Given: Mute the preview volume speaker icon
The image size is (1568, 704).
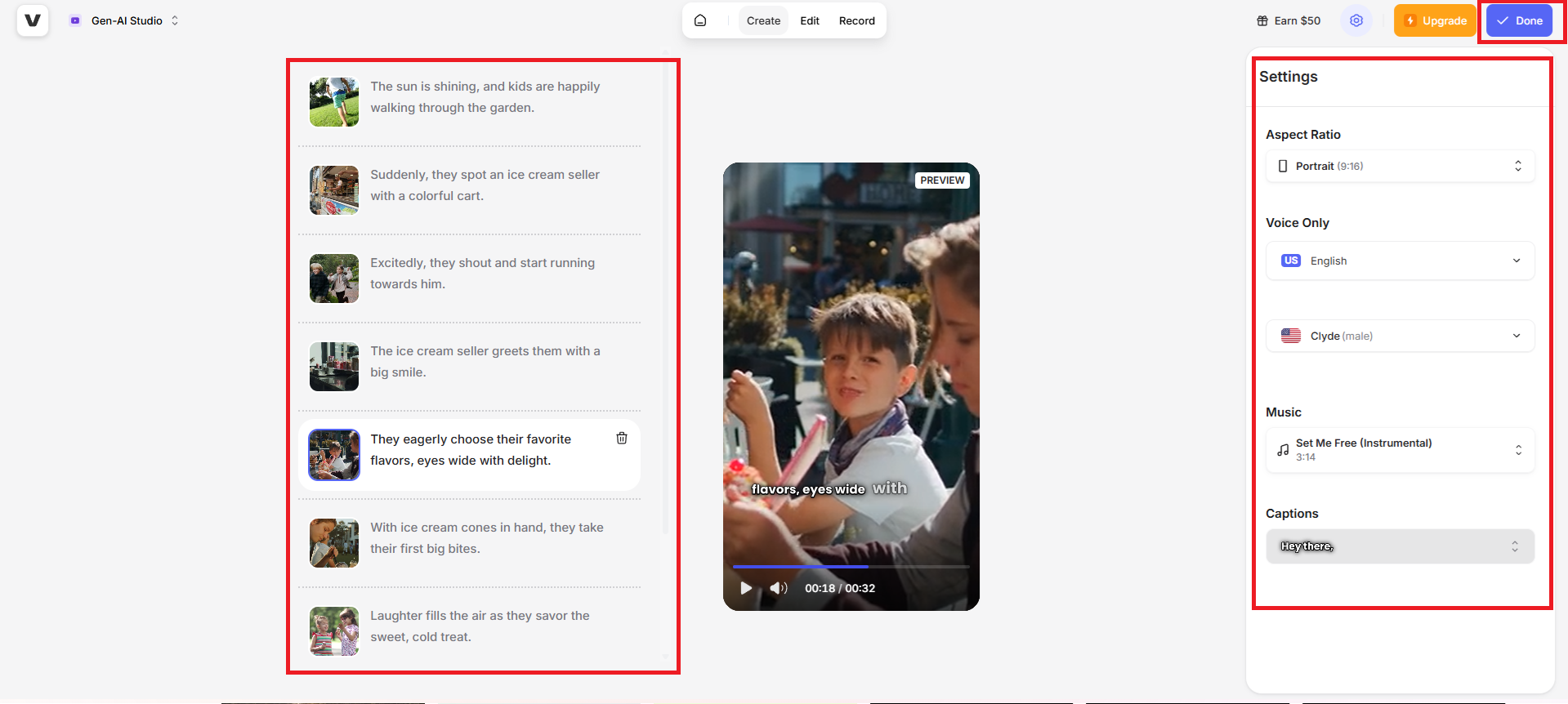Looking at the screenshot, I should pos(779,588).
